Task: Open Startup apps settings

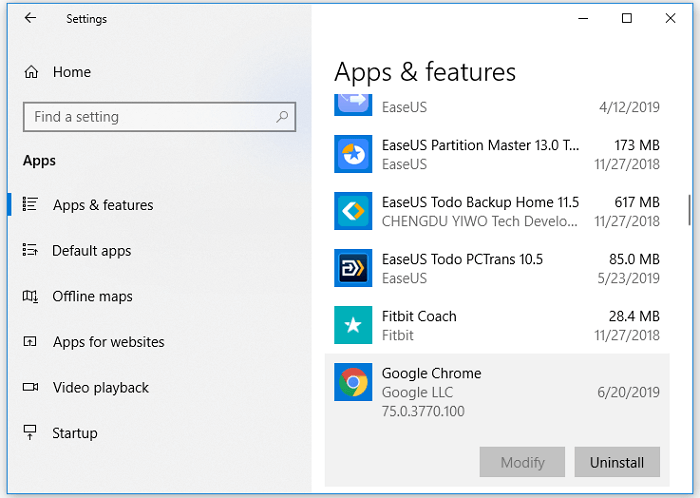Action: pyautogui.click(x=74, y=433)
